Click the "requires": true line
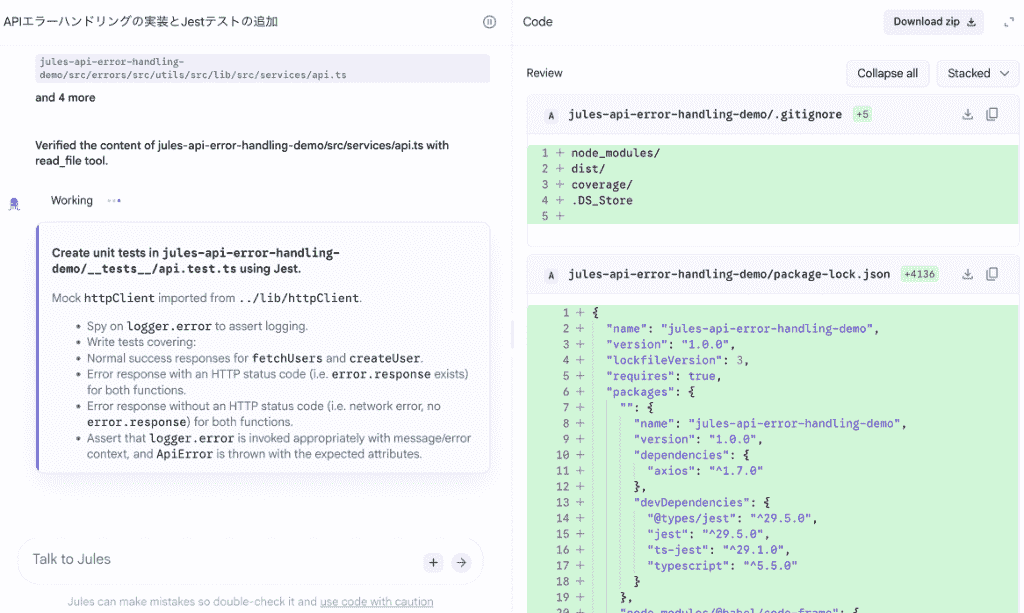 point(773,376)
